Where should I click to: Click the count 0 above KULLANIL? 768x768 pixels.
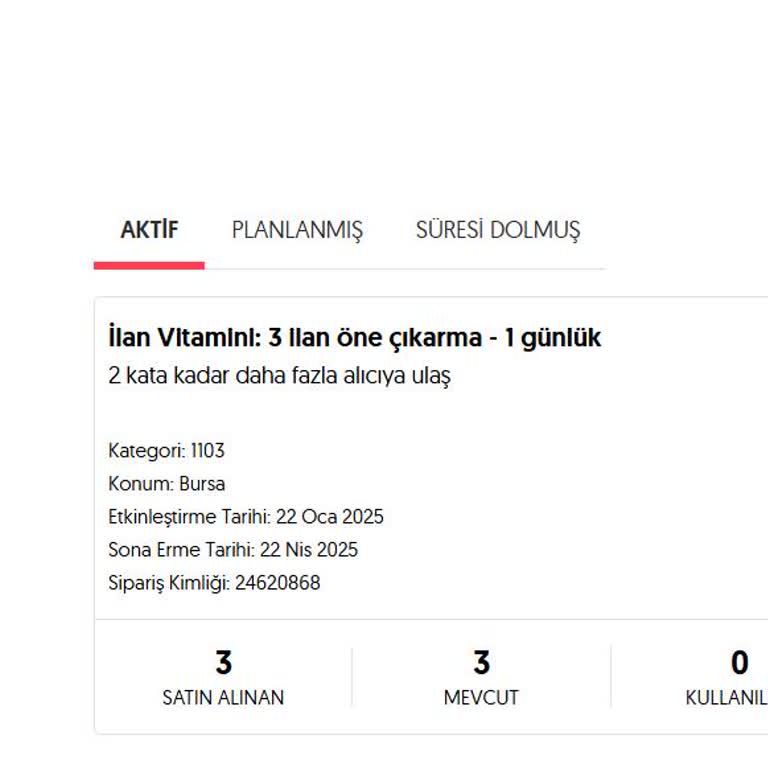(x=740, y=663)
